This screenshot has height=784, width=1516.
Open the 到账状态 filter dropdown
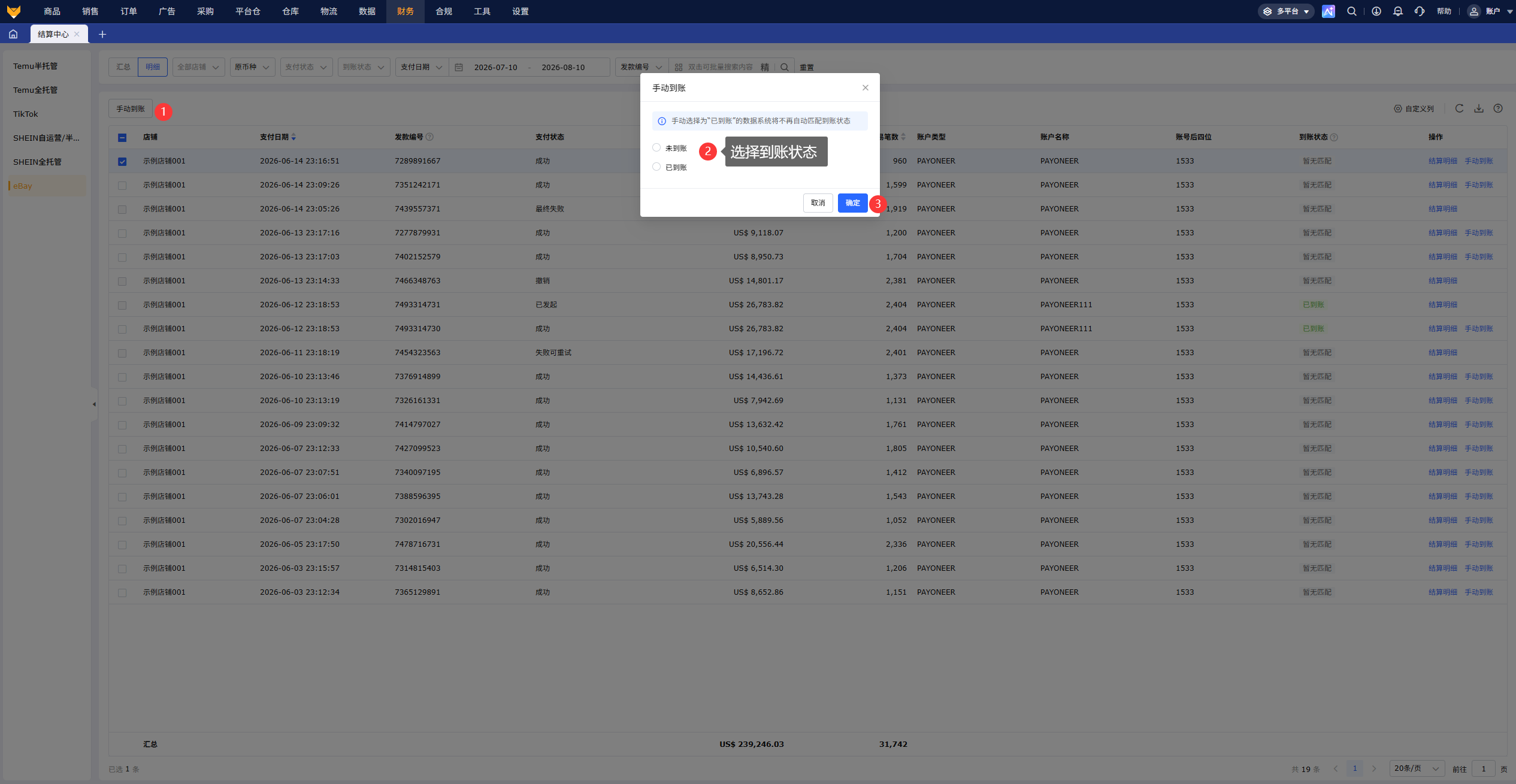pyautogui.click(x=364, y=67)
